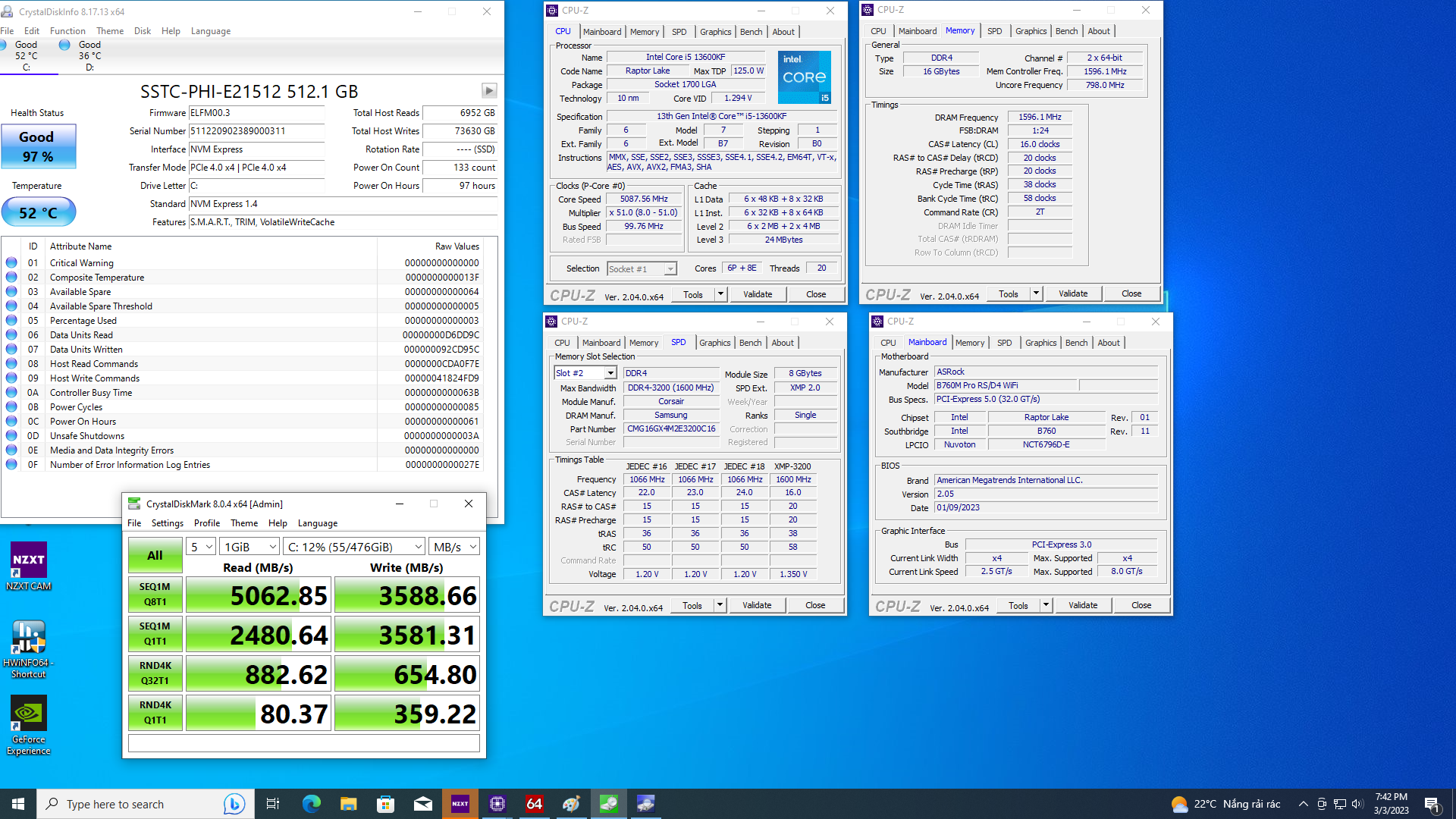1456x819 pixels.
Task: Click the 52 °C temperature indicator
Action: 38,212
